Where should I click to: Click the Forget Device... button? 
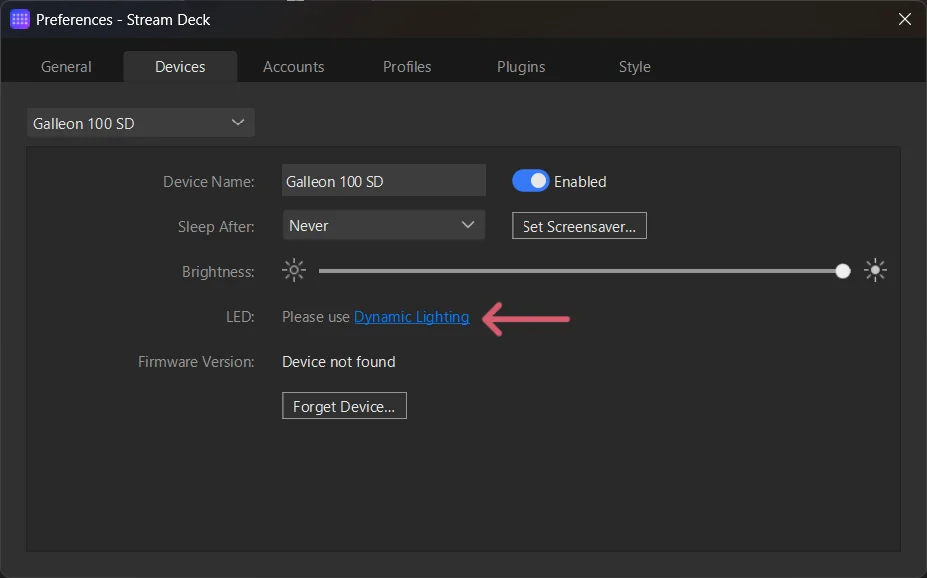click(x=344, y=406)
